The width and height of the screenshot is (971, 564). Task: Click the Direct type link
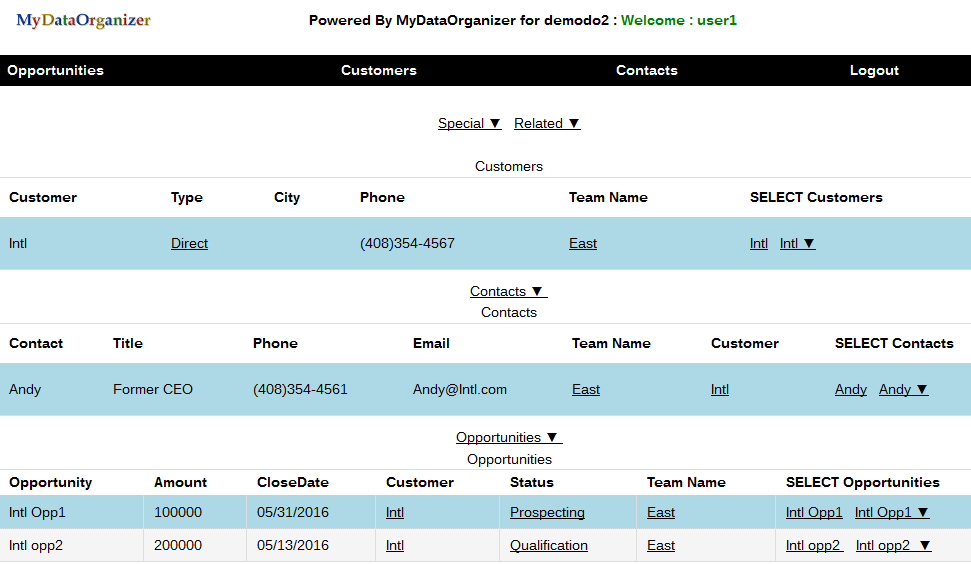click(189, 243)
